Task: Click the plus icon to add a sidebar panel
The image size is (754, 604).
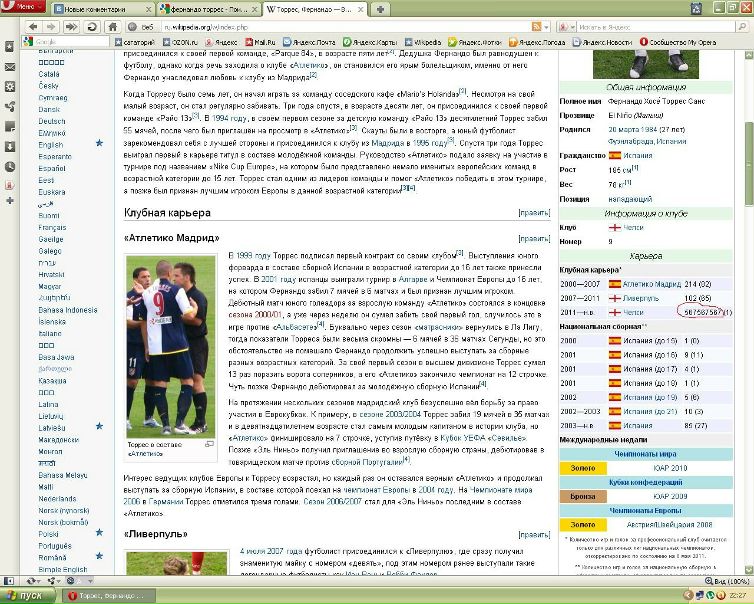Action: click(9, 199)
